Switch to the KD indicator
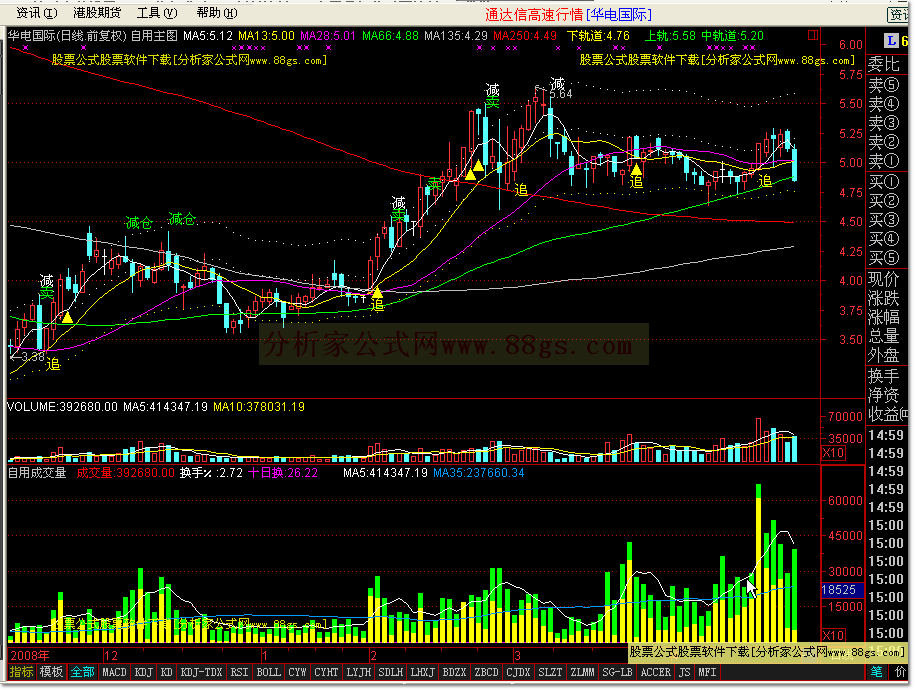Viewport: 915px width, 690px height. coord(166,672)
